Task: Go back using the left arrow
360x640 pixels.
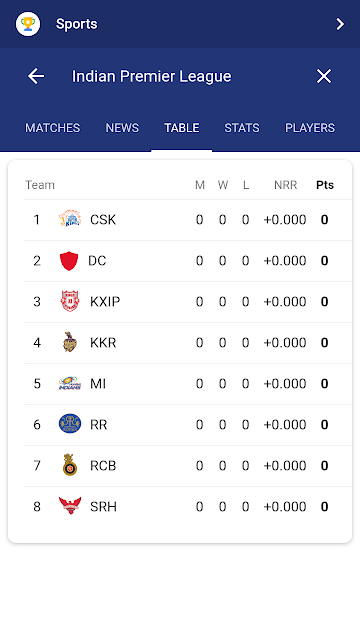Action: click(36, 76)
